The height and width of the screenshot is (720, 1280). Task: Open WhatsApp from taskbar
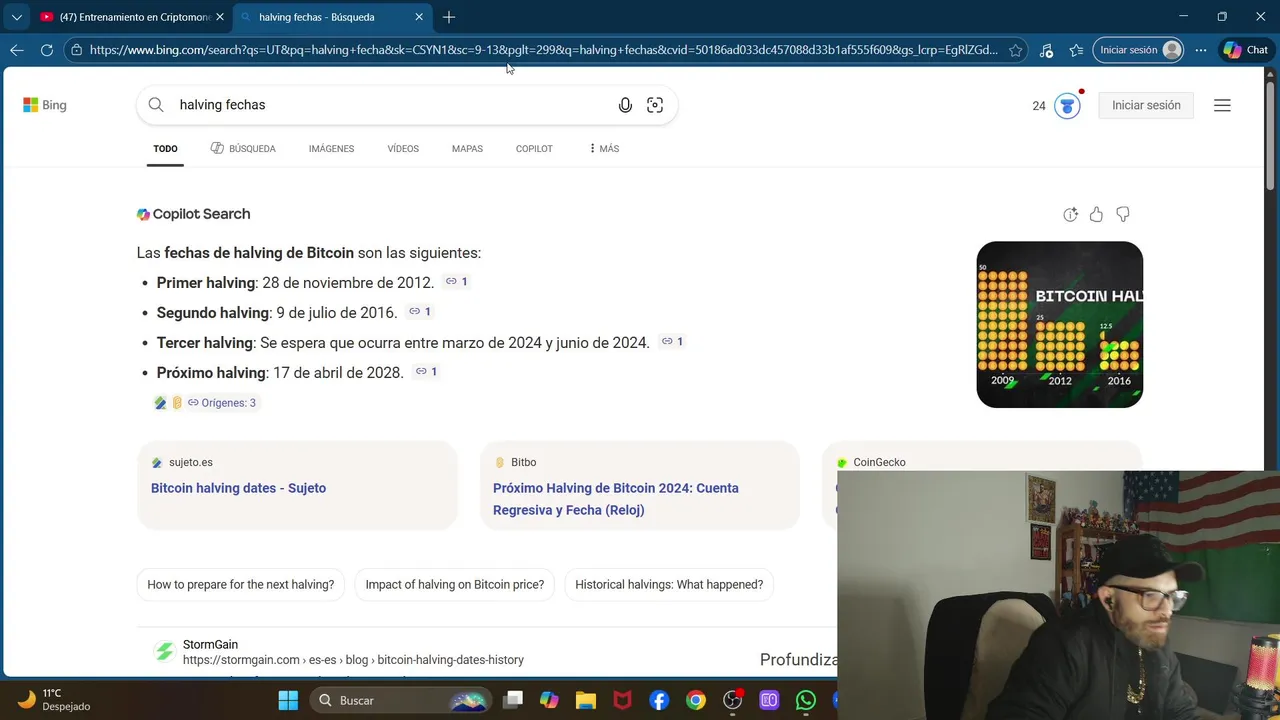point(806,701)
